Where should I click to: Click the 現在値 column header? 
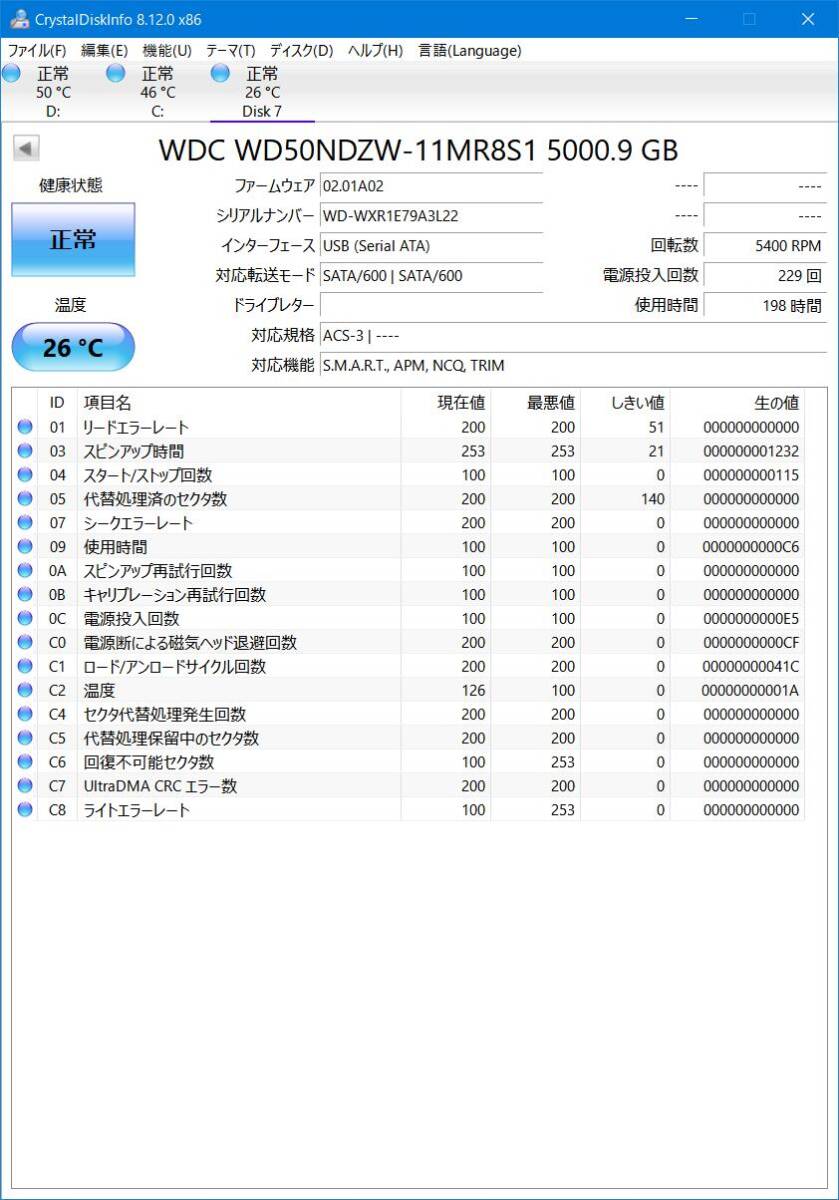(x=445, y=402)
